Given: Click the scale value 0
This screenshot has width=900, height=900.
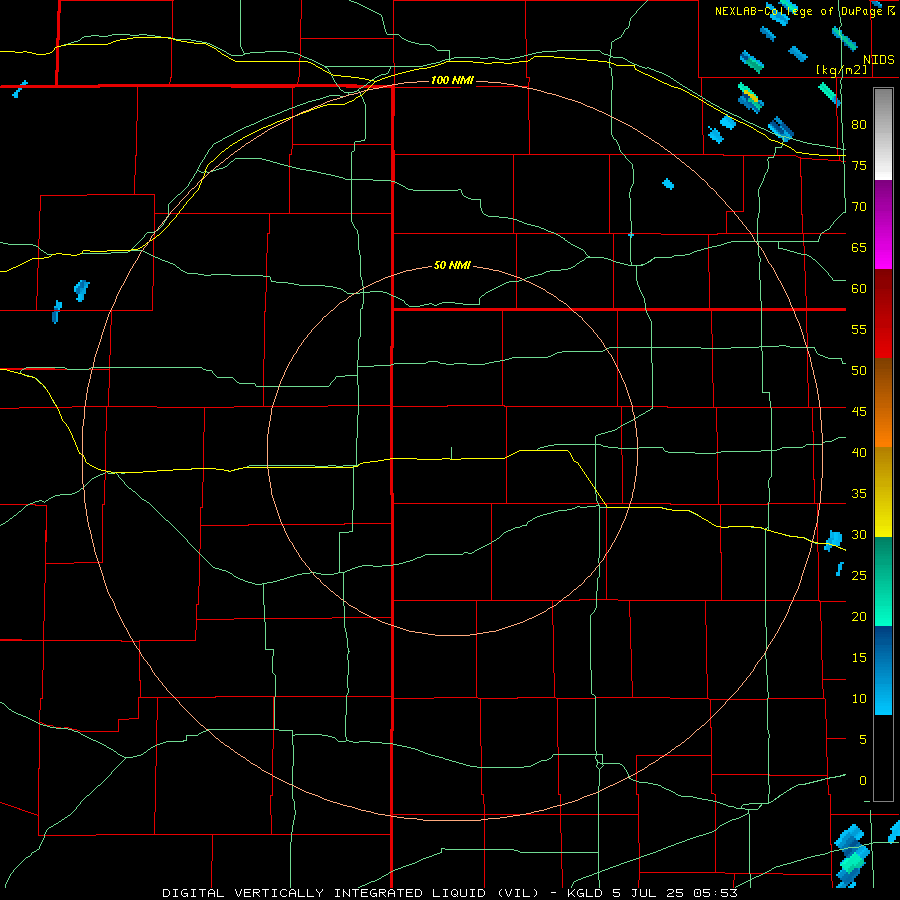Looking at the screenshot, I should click(x=863, y=781).
